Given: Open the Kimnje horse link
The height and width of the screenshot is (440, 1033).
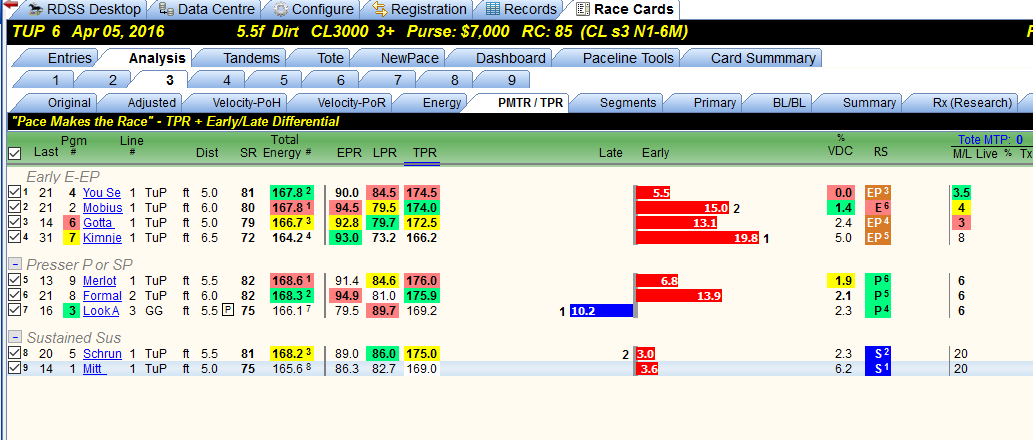Looking at the screenshot, I should (x=102, y=238).
